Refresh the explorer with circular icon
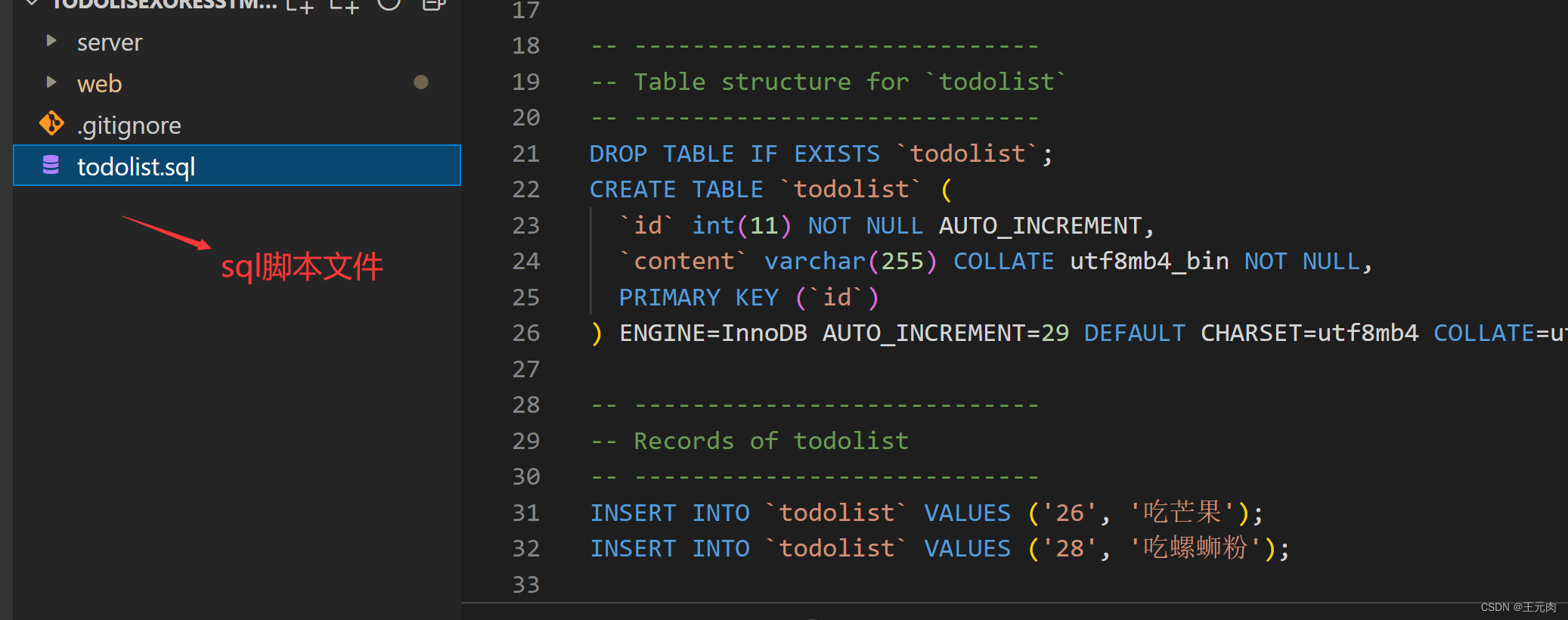Image resolution: width=1568 pixels, height=620 pixels. (389, 4)
